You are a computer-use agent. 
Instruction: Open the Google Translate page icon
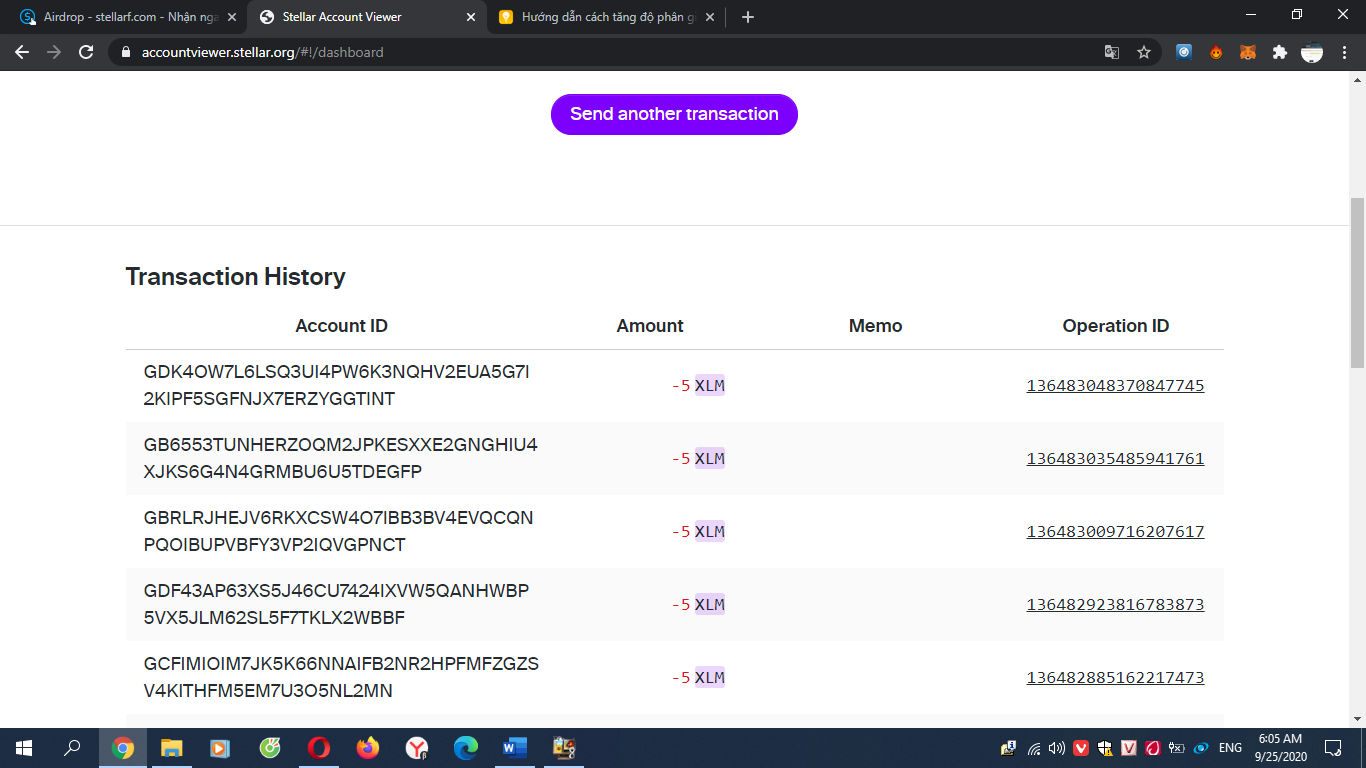click(x=1112, y=52)
